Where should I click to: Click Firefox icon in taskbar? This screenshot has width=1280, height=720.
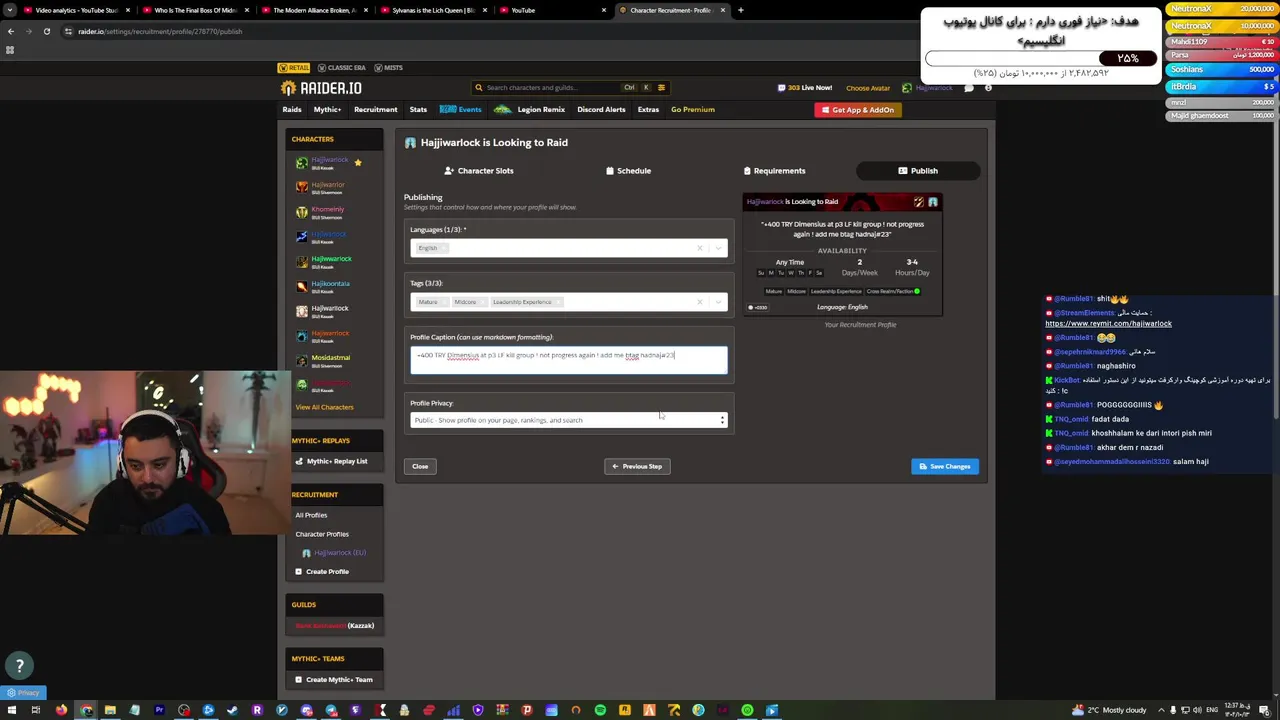coord(61,710)
